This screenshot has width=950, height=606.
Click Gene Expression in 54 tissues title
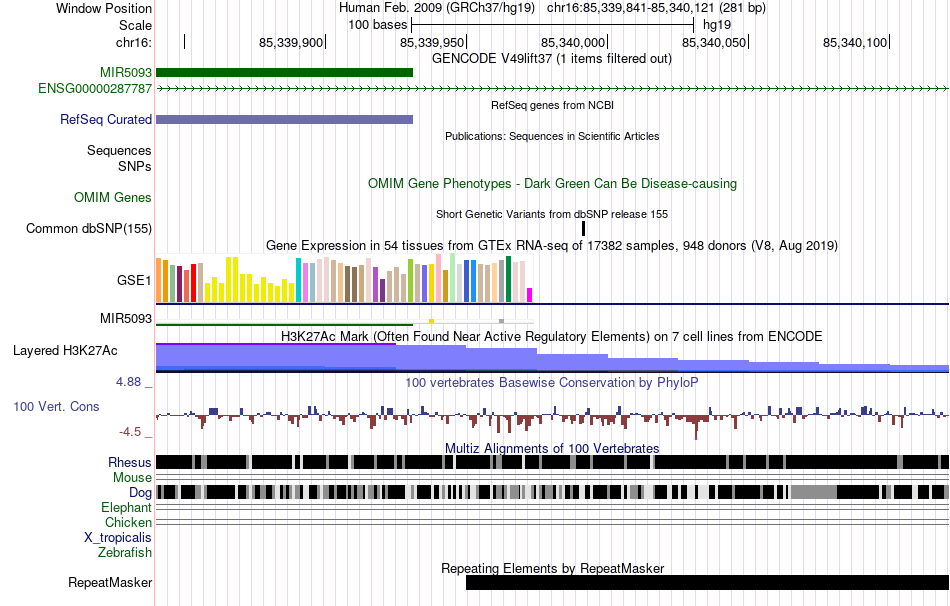(x=552, y=245)
